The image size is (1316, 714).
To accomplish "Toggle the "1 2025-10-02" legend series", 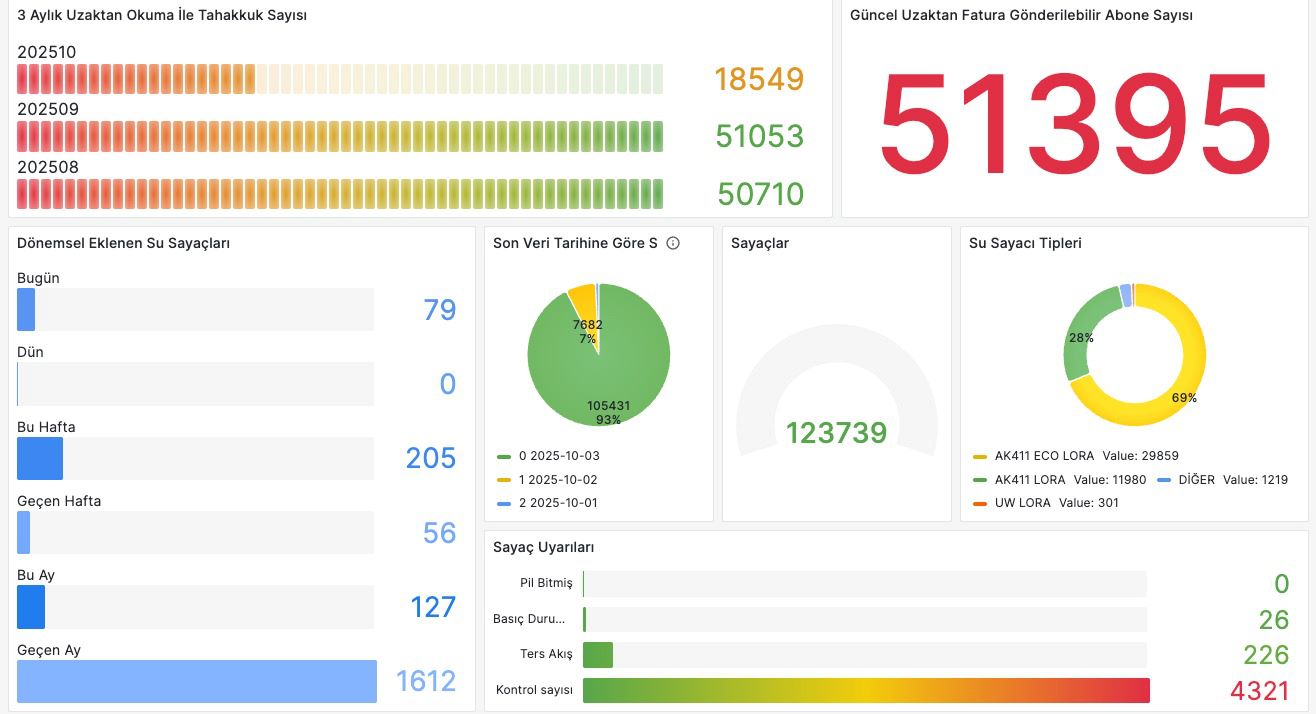I will [x=558, y=480].
